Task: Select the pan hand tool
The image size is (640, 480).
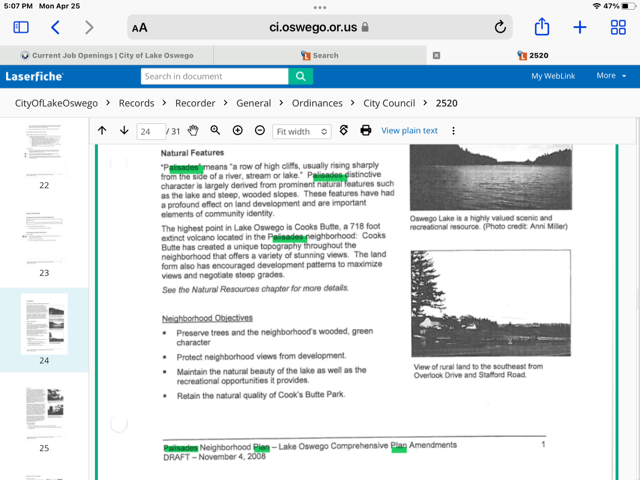Action: [x=193, y=131]
